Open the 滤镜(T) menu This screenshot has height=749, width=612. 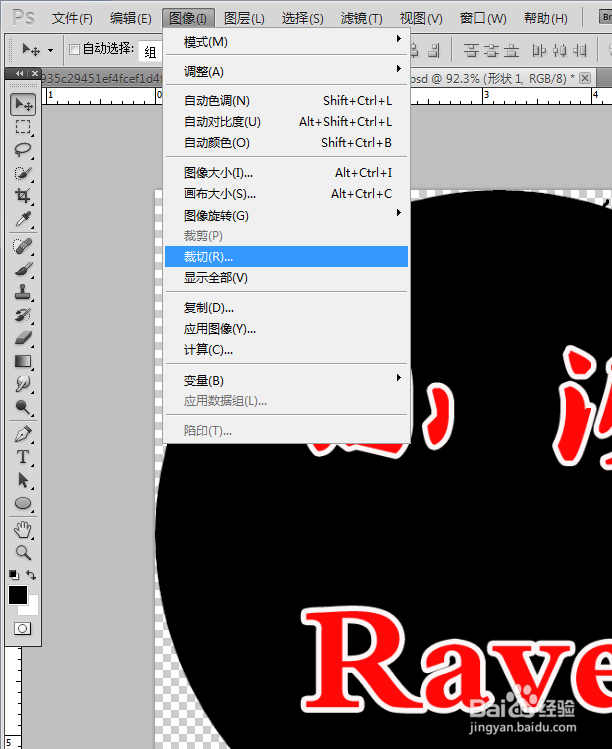coord(362,18)
